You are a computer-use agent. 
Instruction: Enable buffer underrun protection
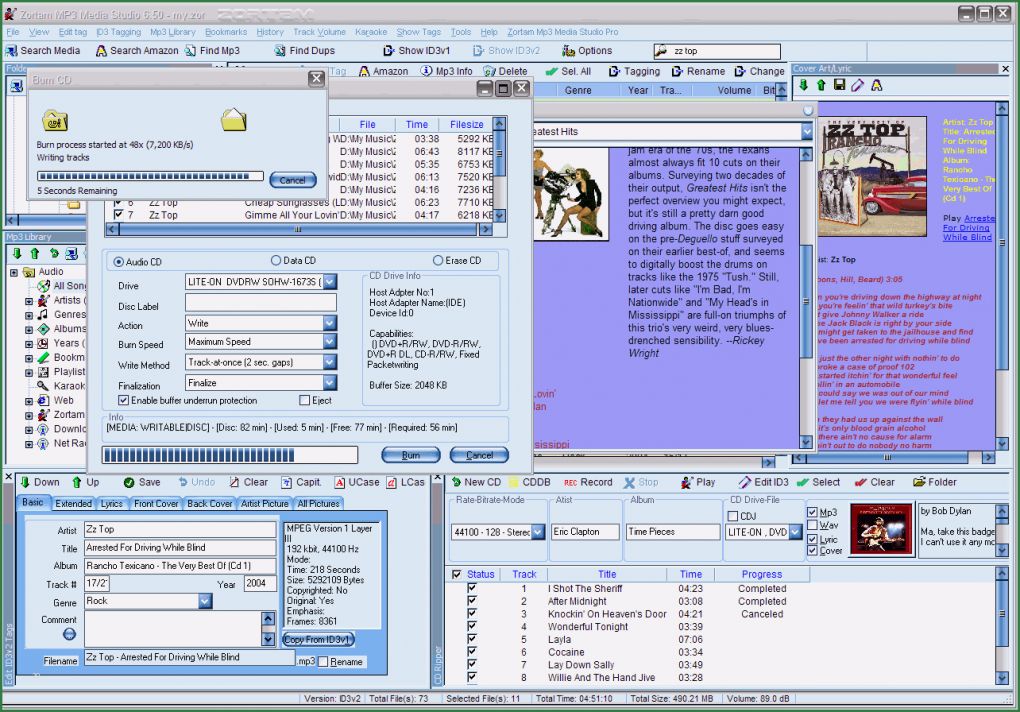121,401
